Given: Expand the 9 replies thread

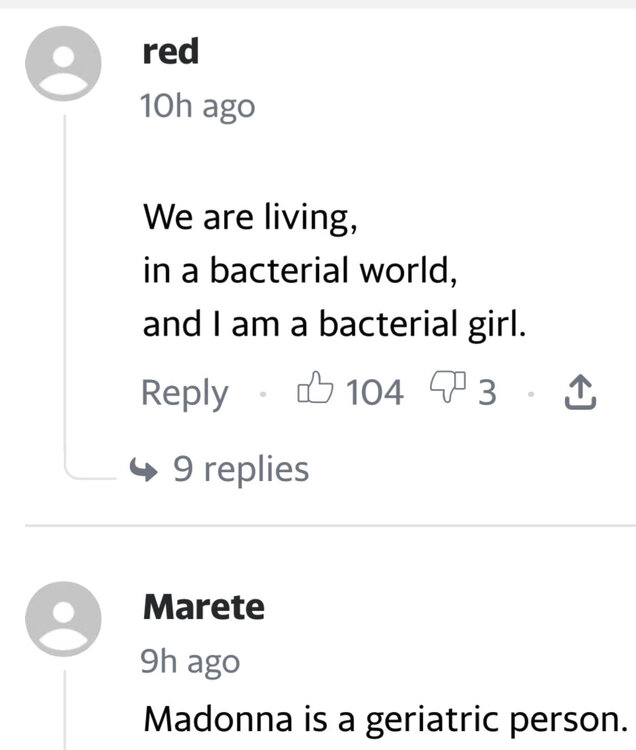Looking at the screenshot, I should point(240,468).
